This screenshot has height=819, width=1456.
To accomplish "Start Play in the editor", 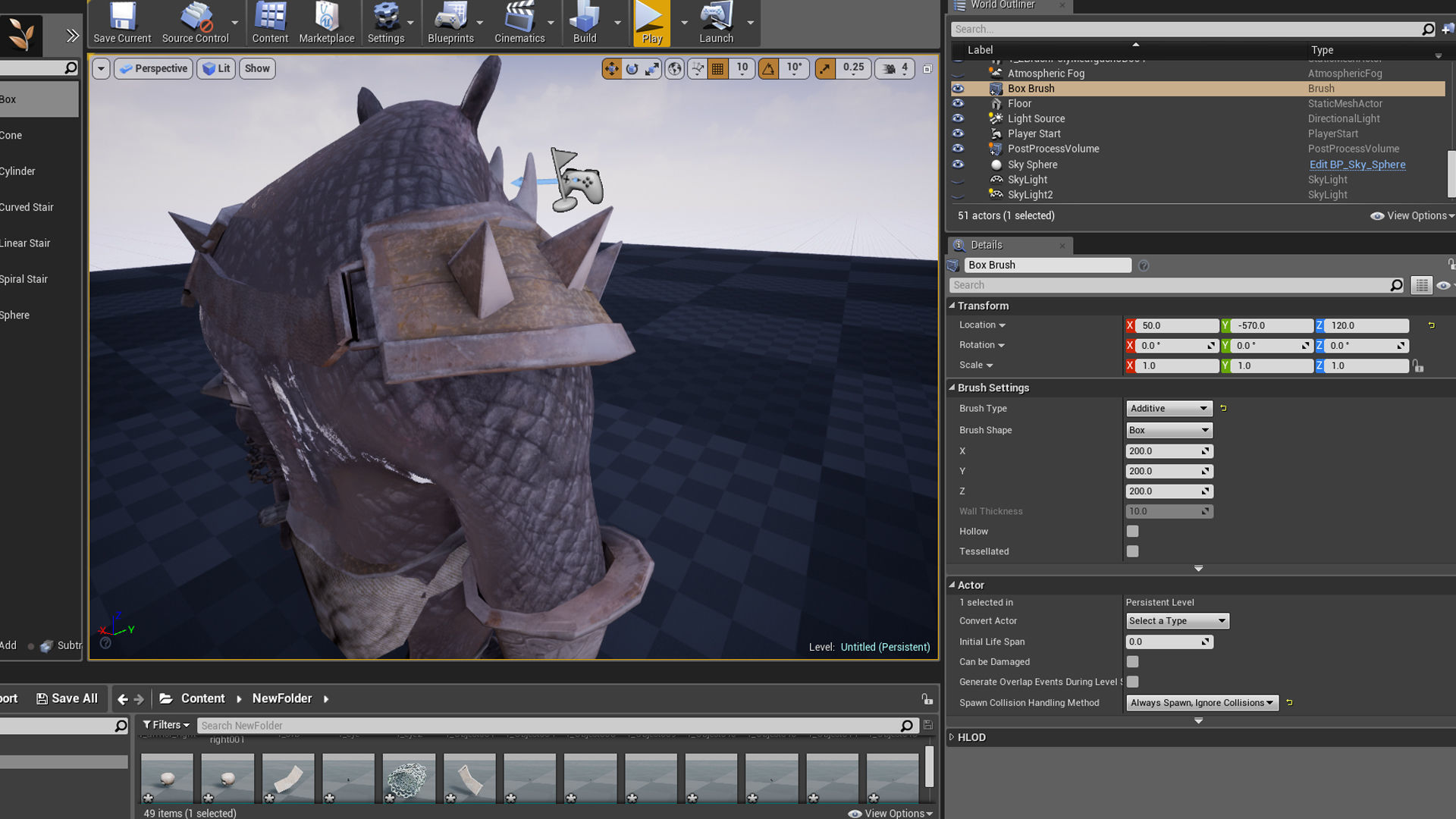I will pos(651,23).
